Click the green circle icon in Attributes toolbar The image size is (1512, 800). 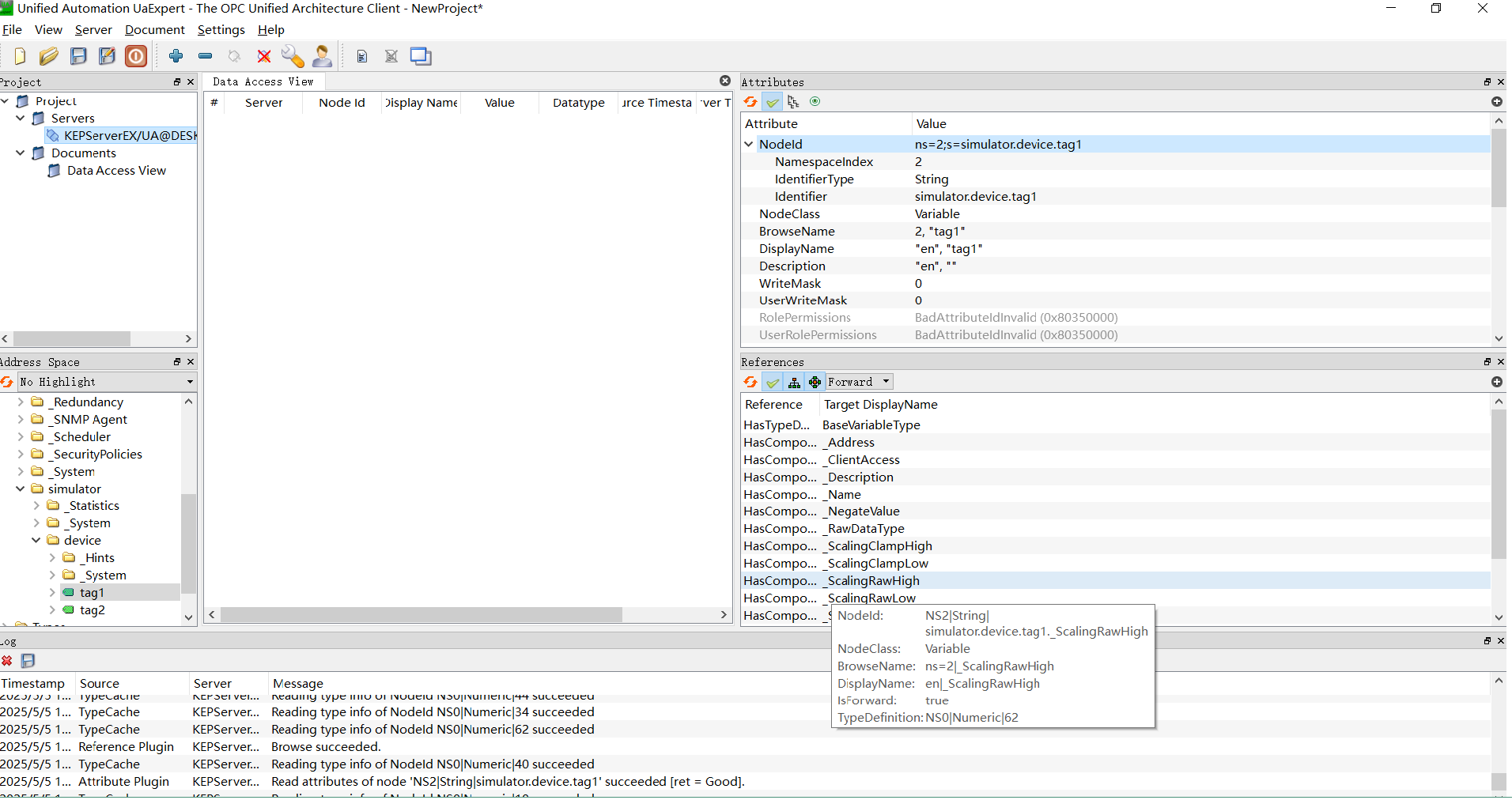[815, 101]
